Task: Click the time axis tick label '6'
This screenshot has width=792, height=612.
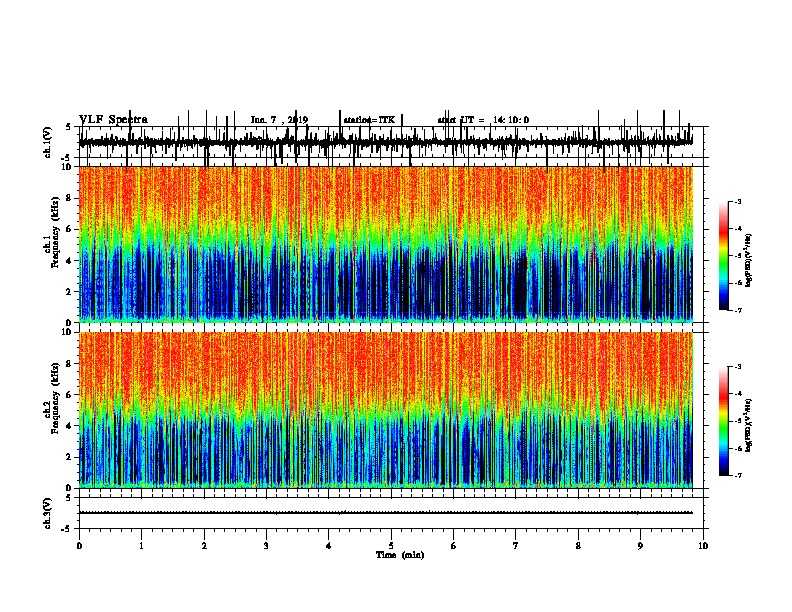Action: click(x=453, y=546)
